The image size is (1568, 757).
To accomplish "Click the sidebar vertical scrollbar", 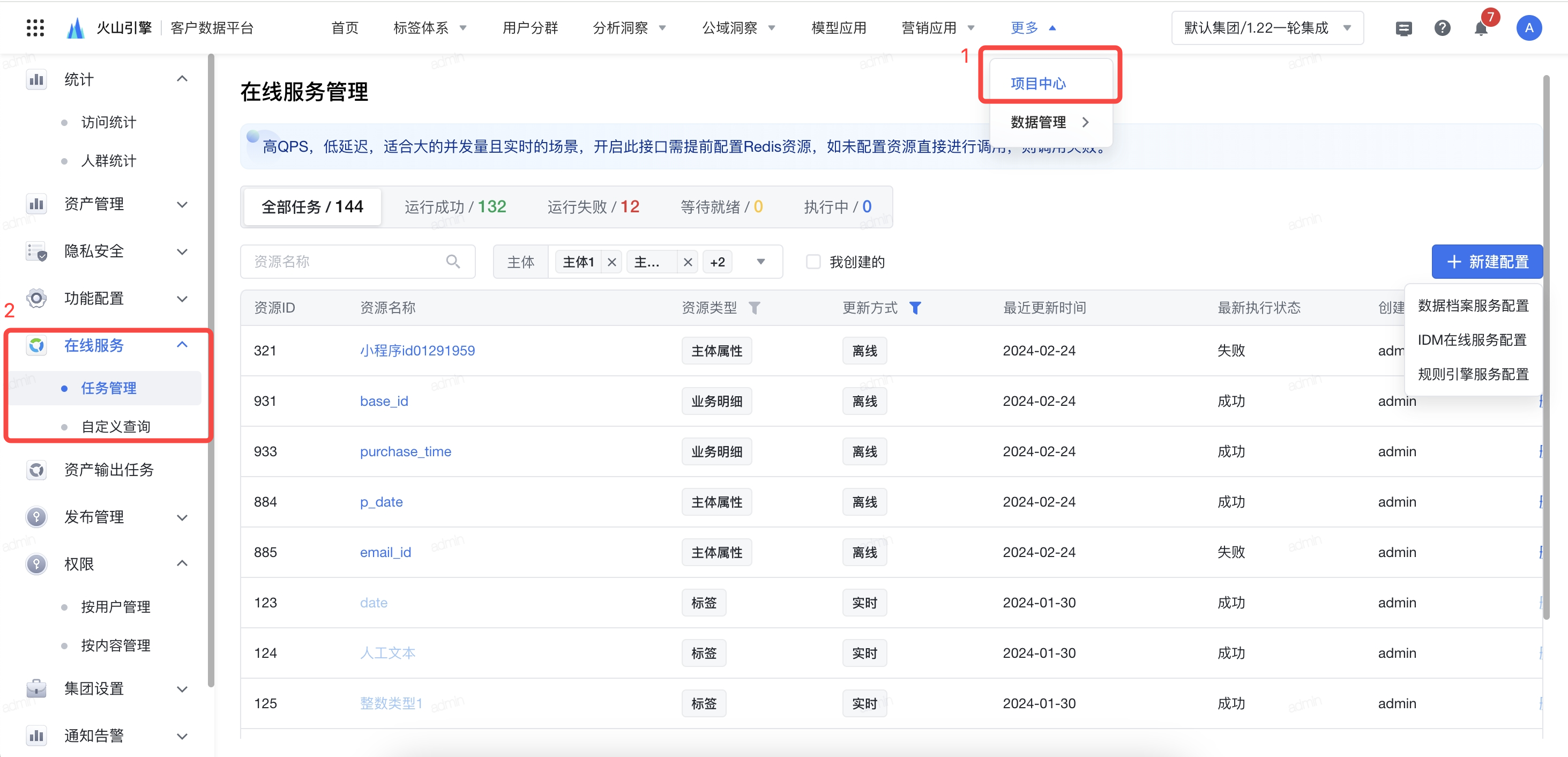I will [x=211, y=370].
